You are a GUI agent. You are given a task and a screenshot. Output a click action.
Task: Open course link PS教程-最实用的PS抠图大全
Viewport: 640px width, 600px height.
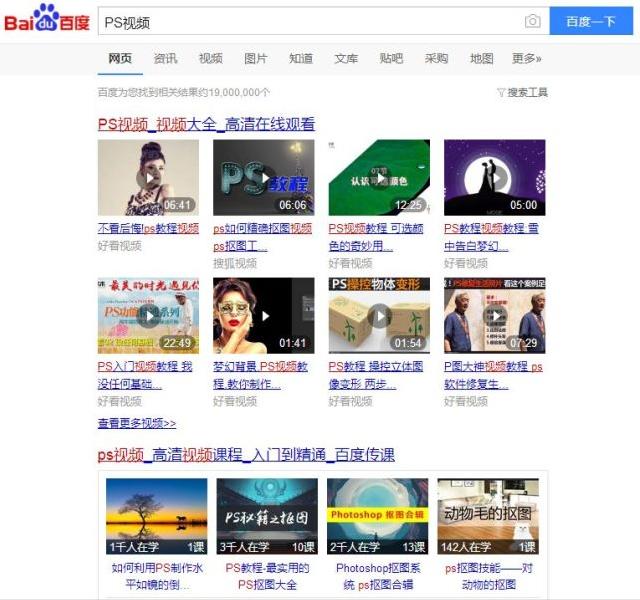tap(267, 576)
